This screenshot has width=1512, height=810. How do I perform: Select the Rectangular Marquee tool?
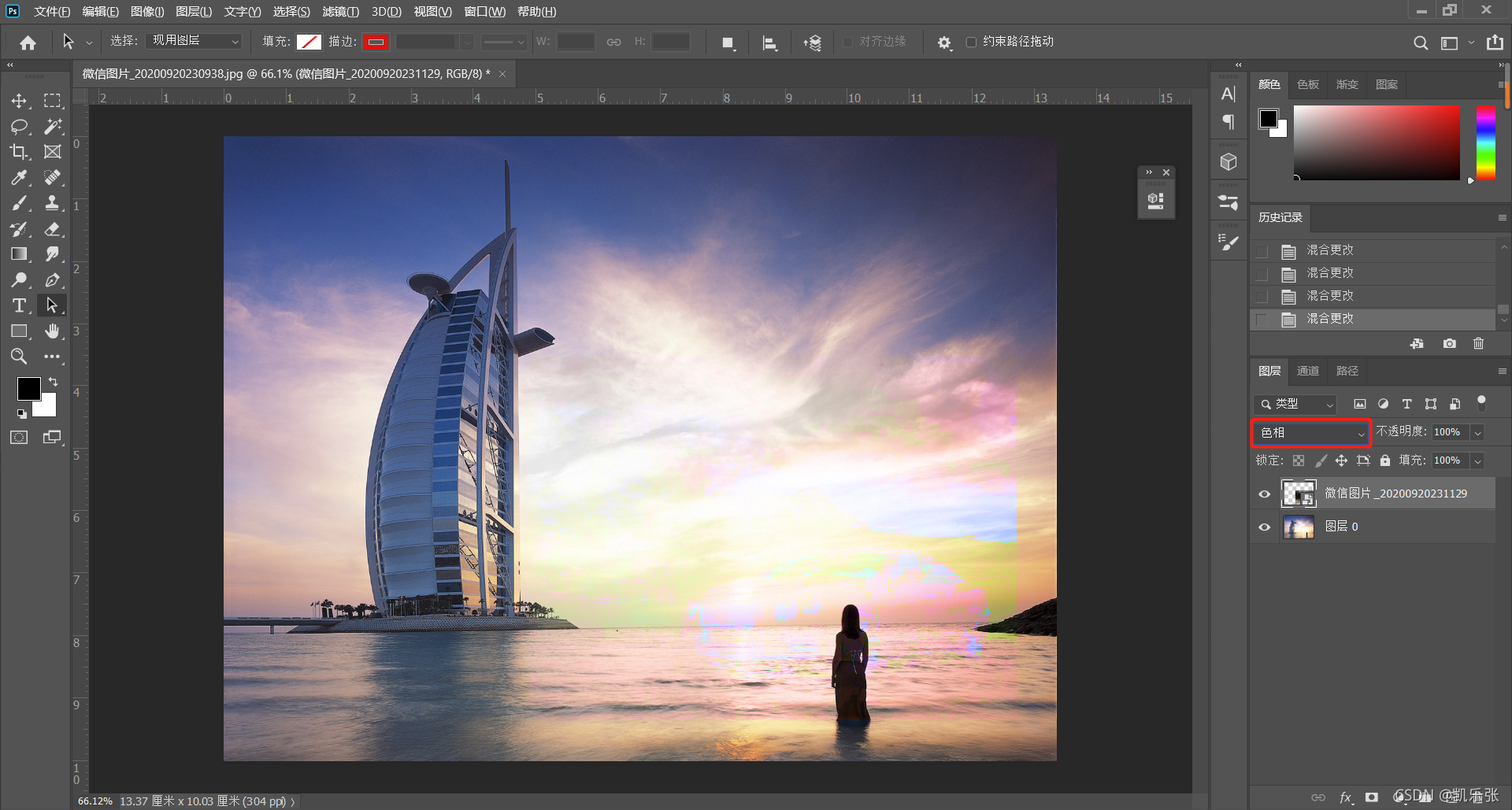pos(52,101)
